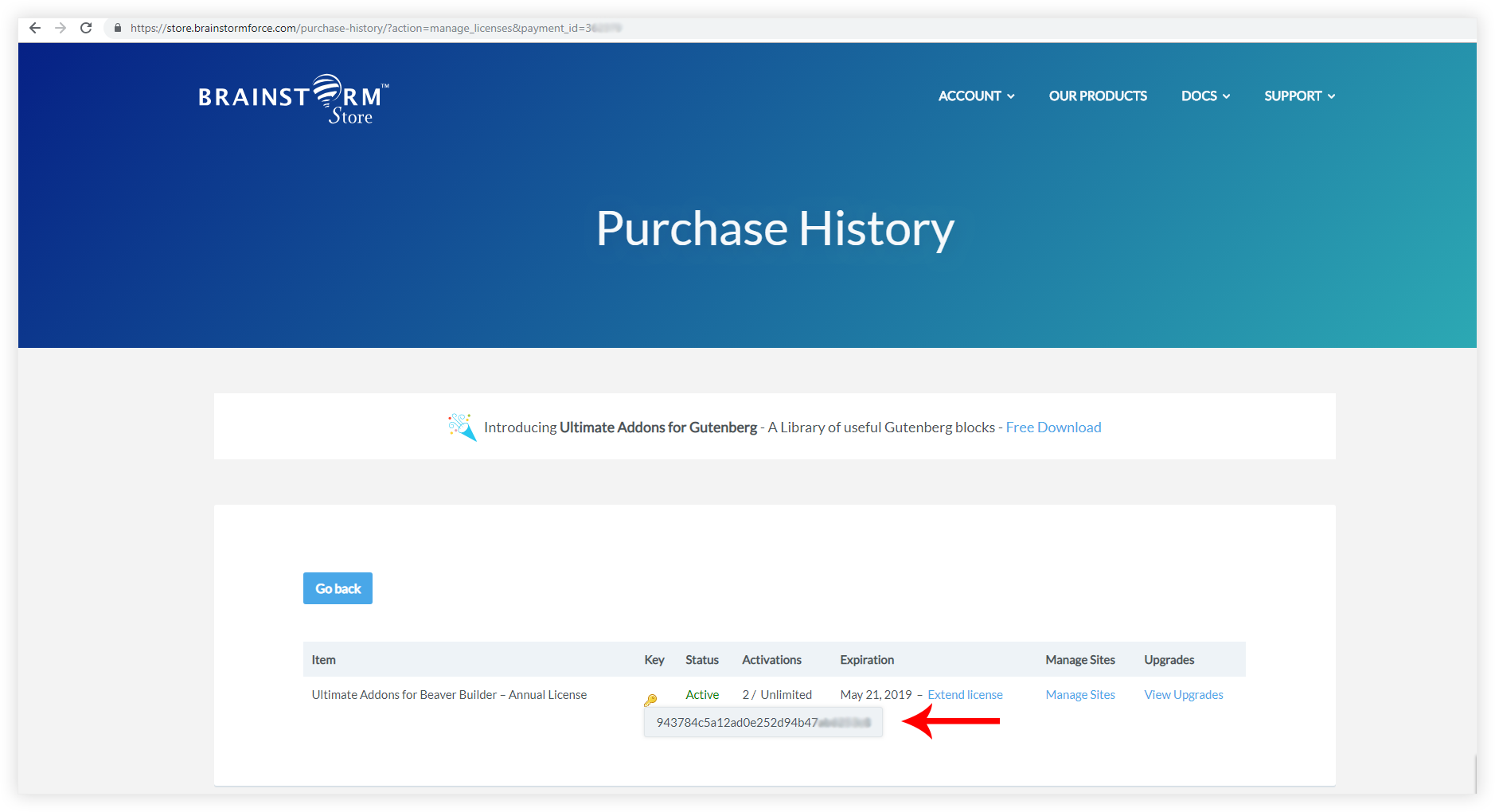Image resolution: width=1495 pixels, height=812 pixels.
Task: Click the '2 / Unlimited' activations value
Action: click(x=777, y=695)
